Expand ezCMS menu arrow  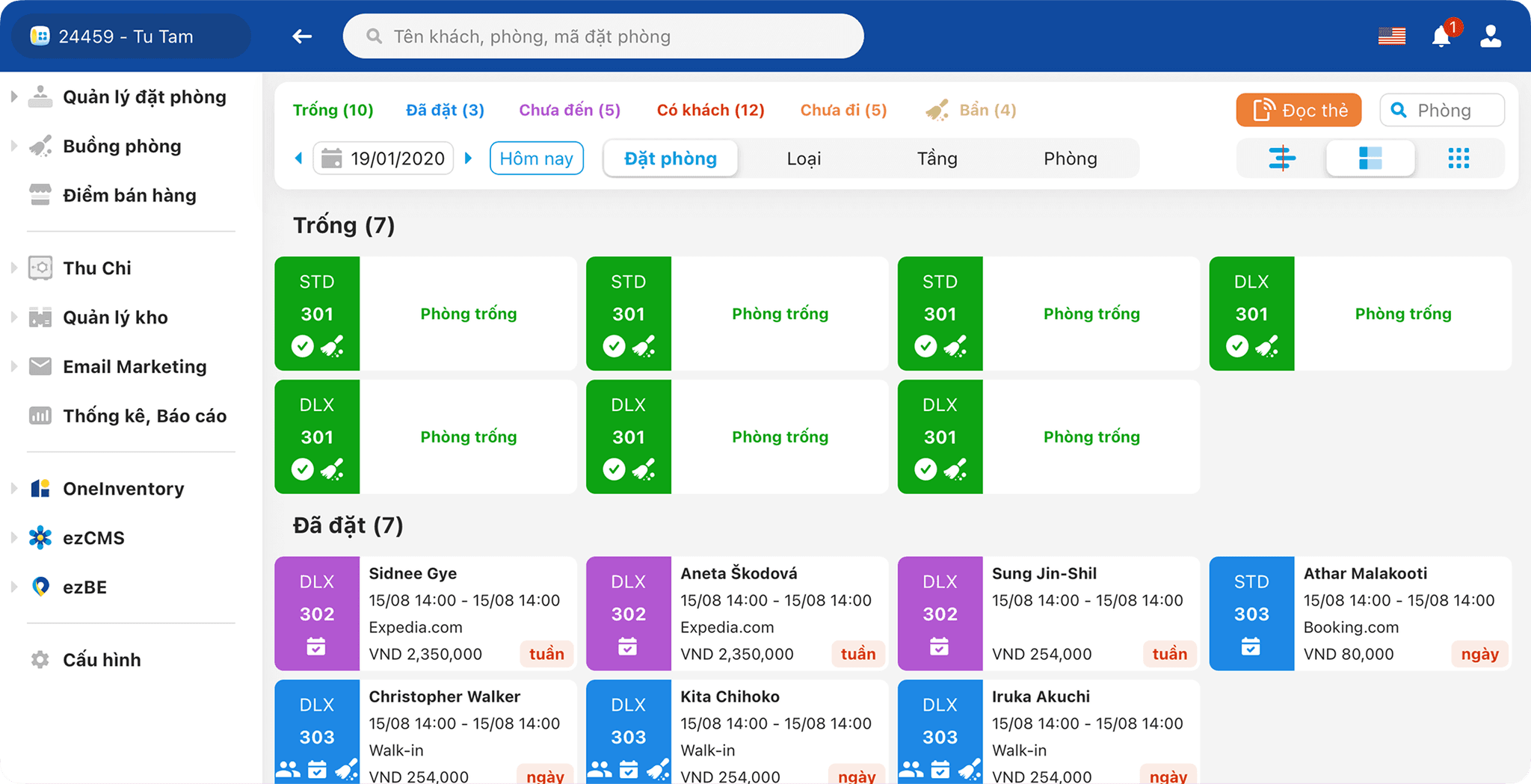pyautogui.click(x=13, y=537)
